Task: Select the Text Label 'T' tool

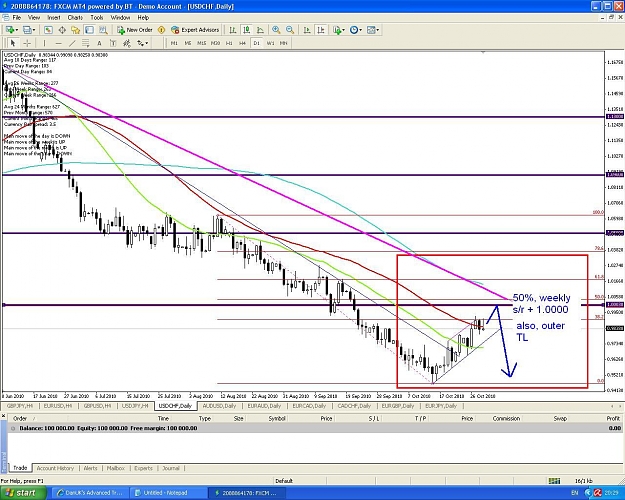Action: tap(113, 43)
